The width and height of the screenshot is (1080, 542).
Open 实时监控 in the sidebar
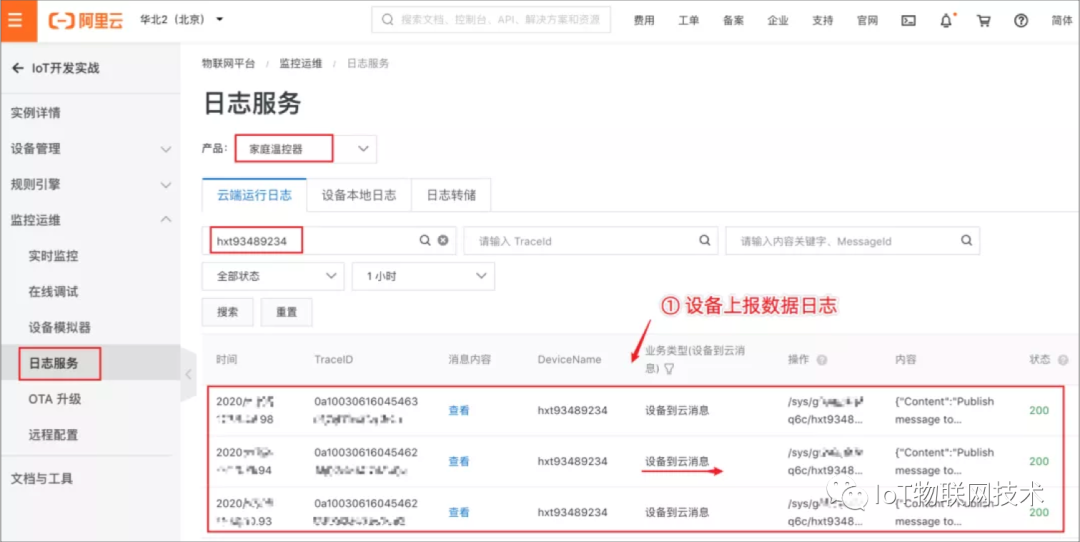53,256
